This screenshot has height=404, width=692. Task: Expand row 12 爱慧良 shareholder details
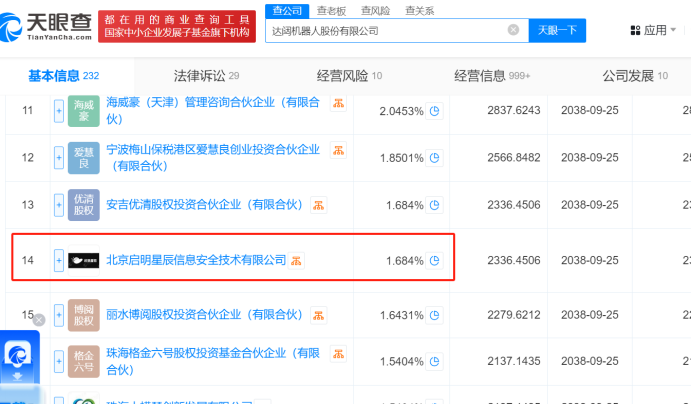coord(59,158)
